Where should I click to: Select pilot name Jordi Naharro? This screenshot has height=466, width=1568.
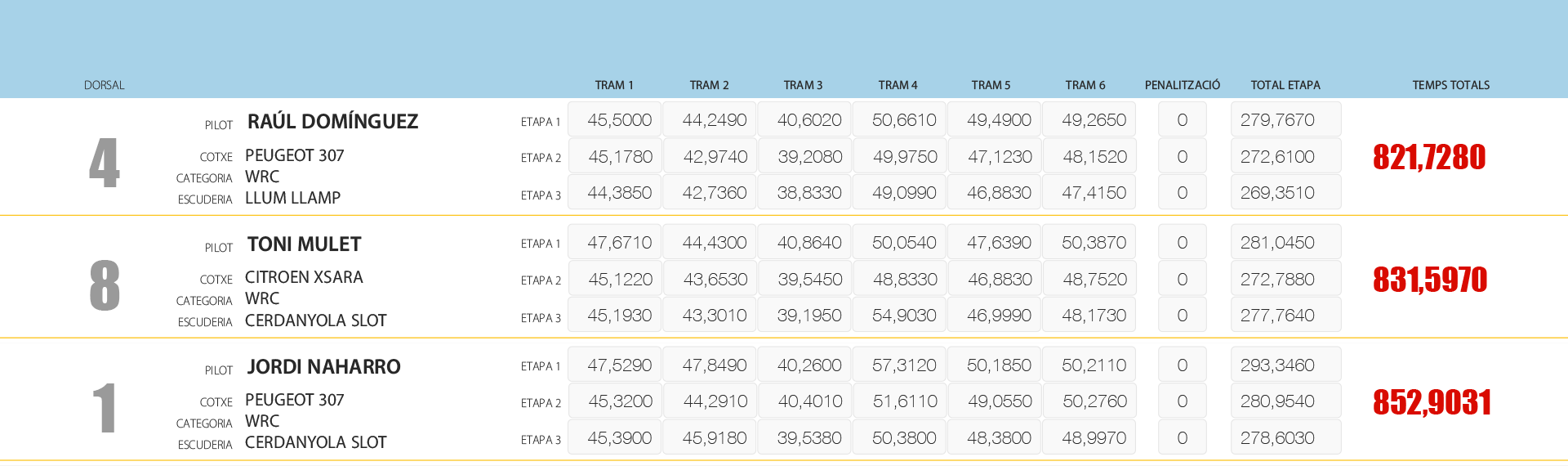click(x=323, y=367)
